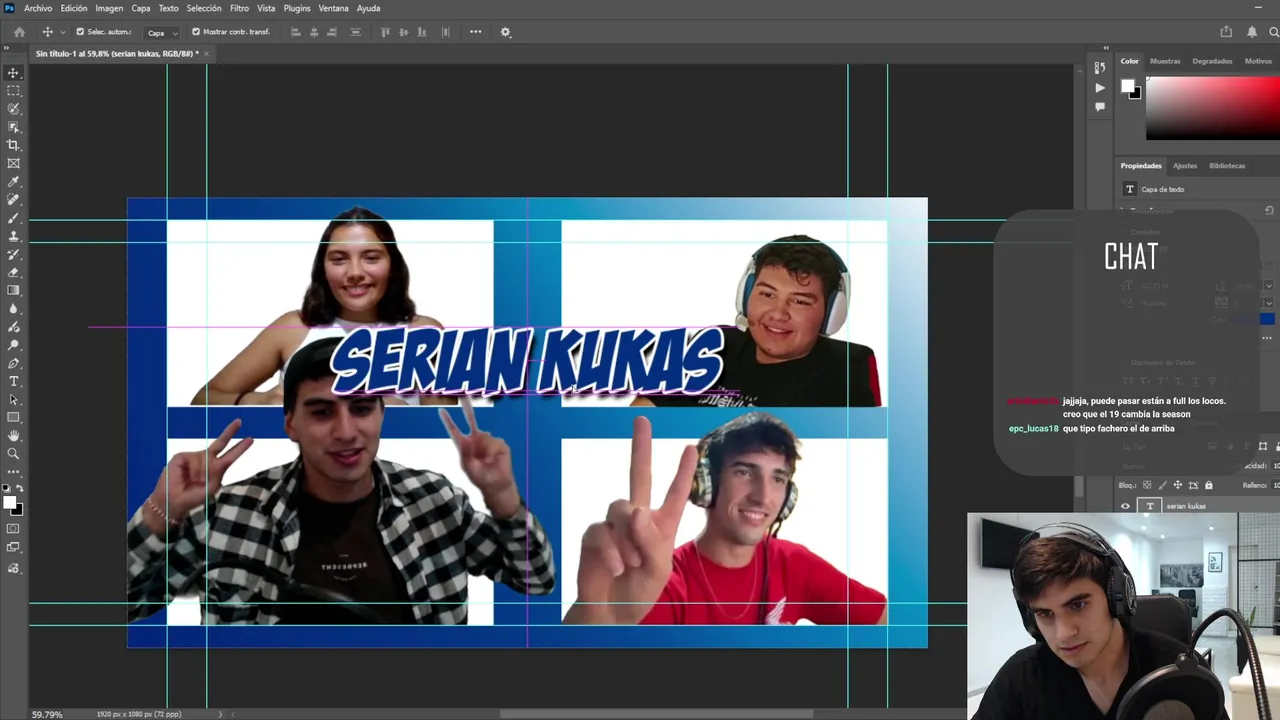
Task: Swap foreground and background colors
Action: (x=19, y=488)
